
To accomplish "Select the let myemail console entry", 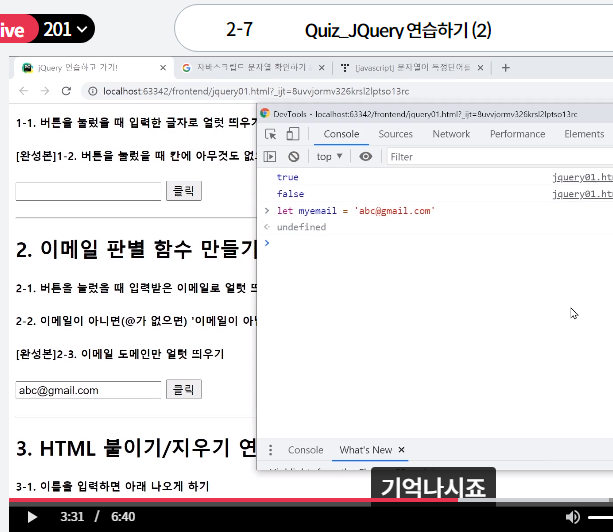I will (x=356, y=211).
